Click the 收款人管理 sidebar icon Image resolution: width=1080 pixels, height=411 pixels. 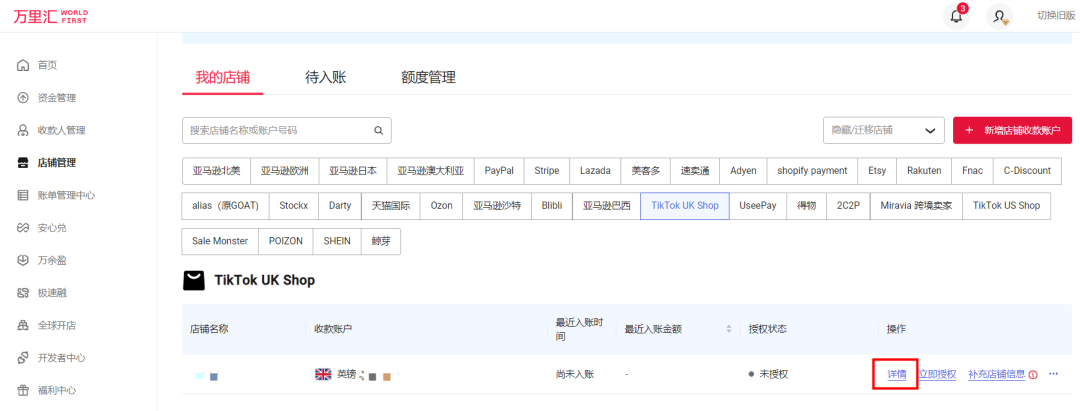coord(23,130)
